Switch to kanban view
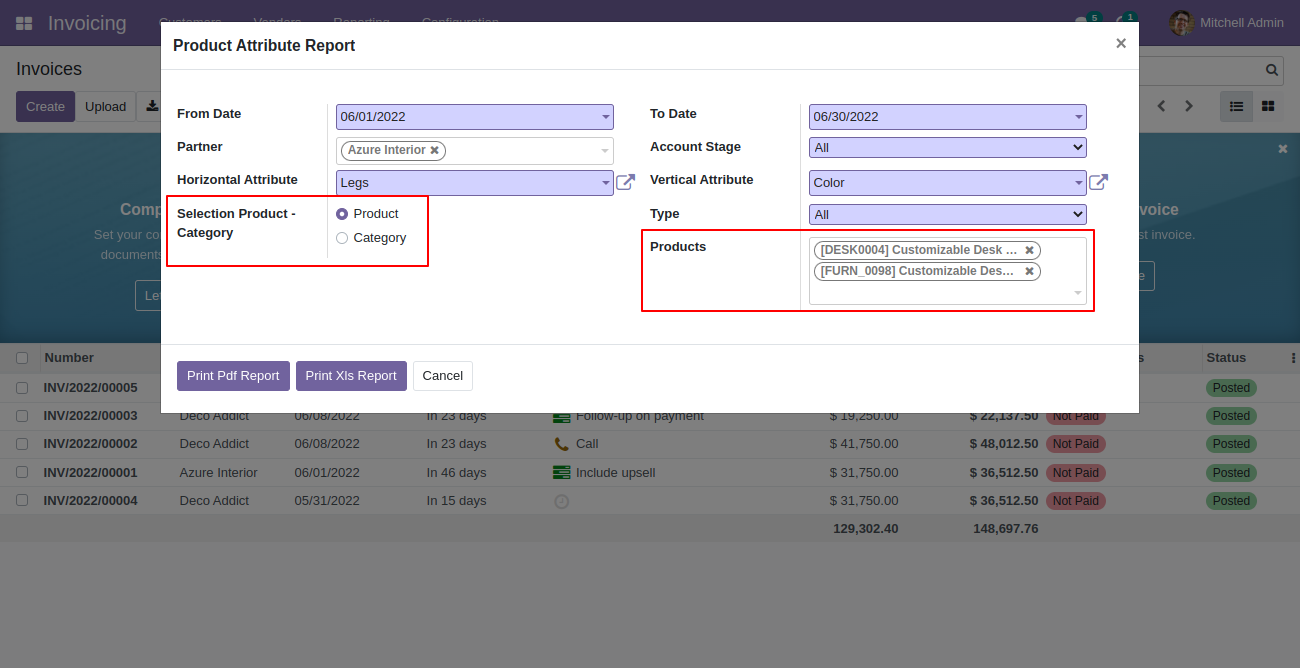Viewport: 1300px width, 668px height. point(1268,106)
